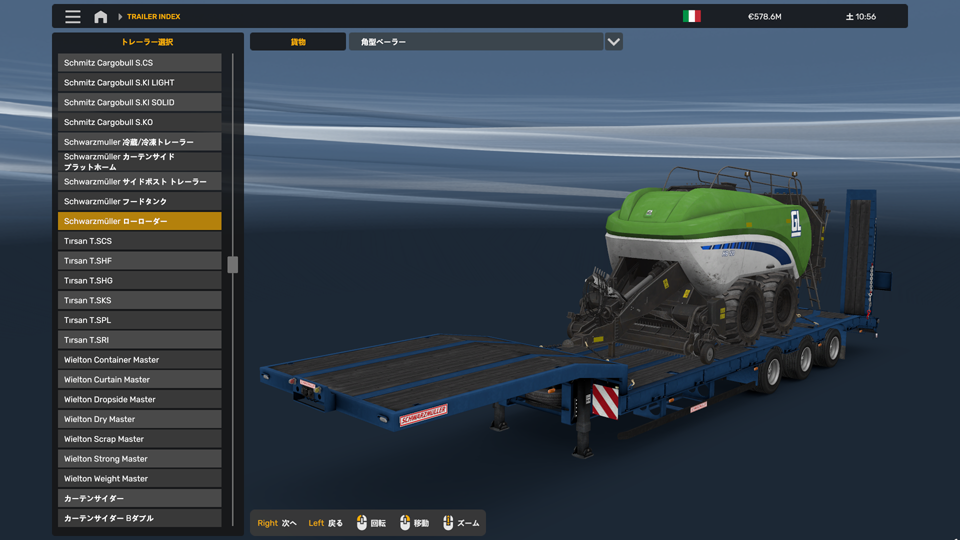Click the Italian flag icon

[691, 16]
